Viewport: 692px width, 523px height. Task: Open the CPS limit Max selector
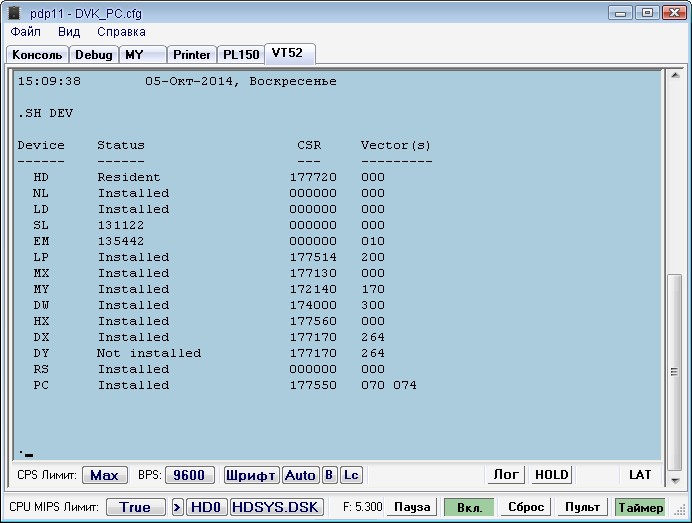point(105,475)
